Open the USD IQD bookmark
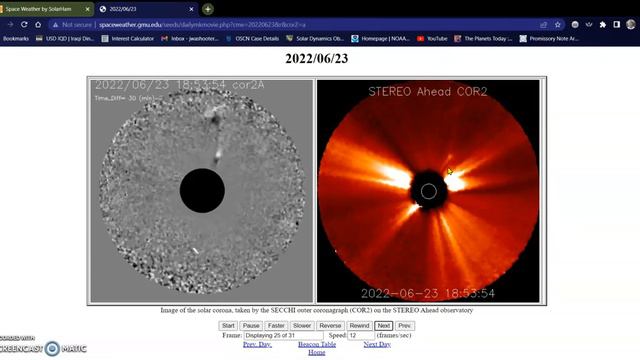 point(65,38)
